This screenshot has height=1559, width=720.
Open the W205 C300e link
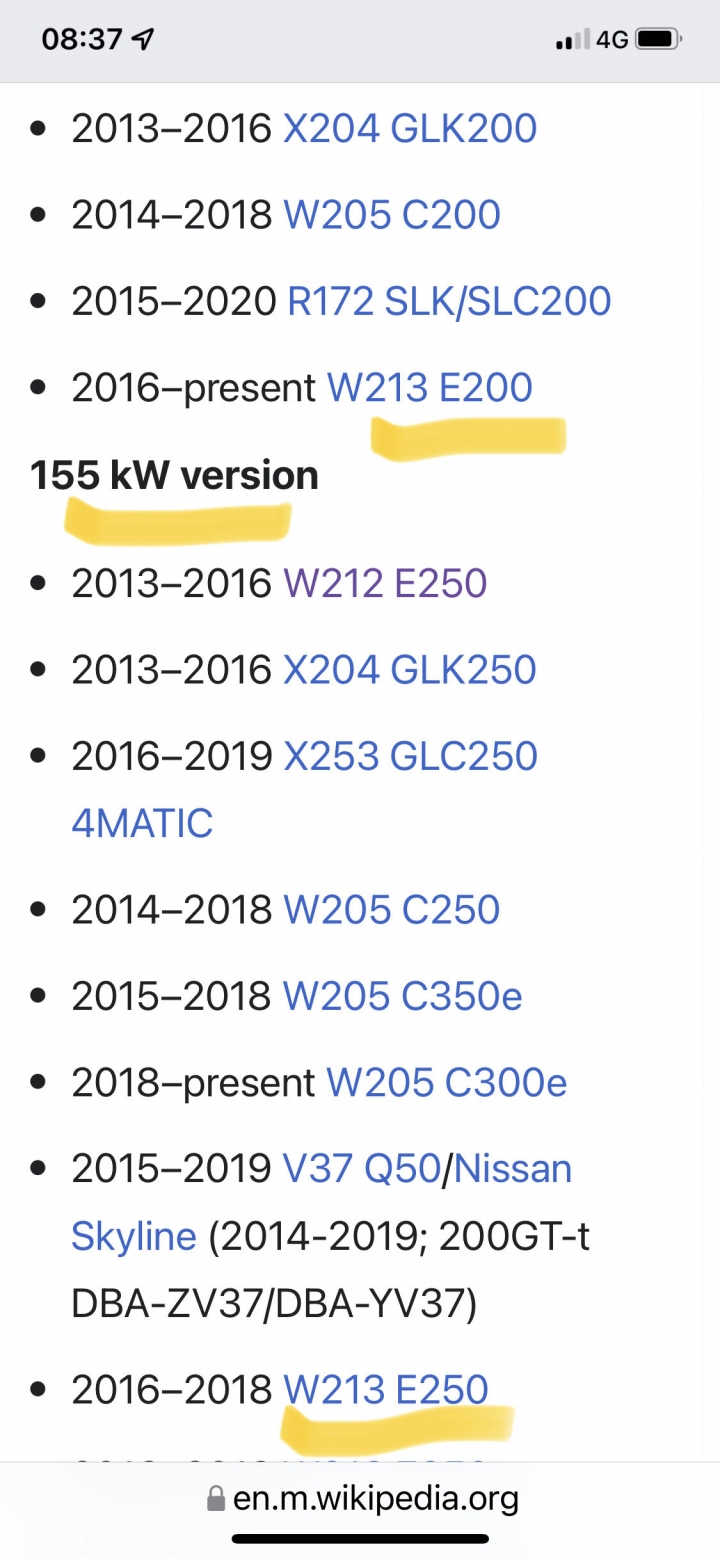(447, 1083)
